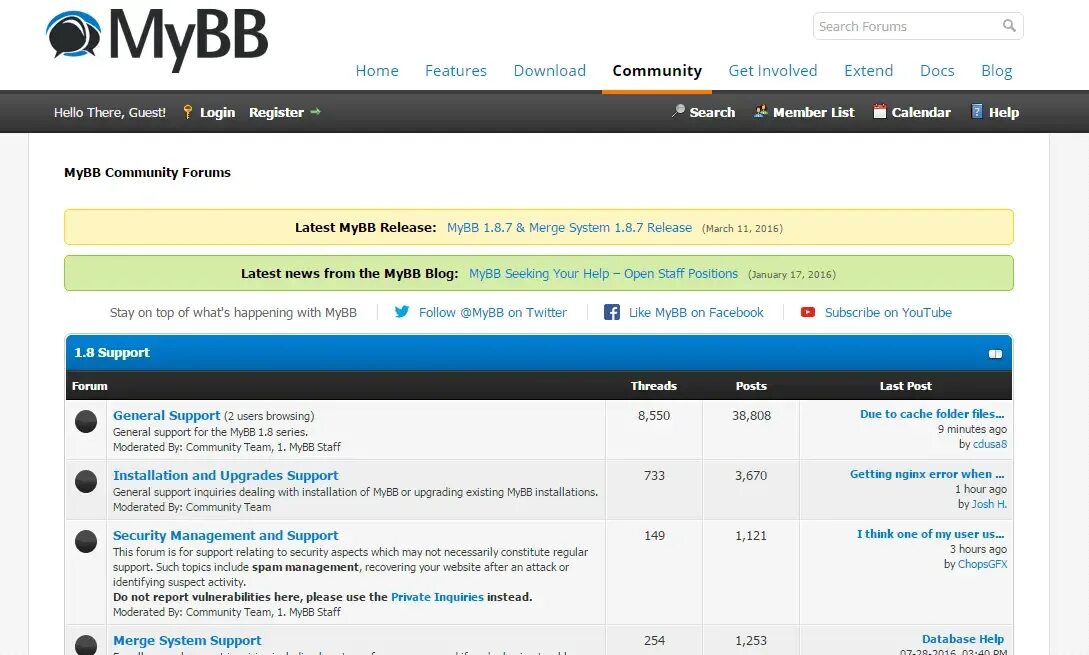Open last post 'Due to cache folder files...'
1089x655 pixels.
click(x=932, y=414)
